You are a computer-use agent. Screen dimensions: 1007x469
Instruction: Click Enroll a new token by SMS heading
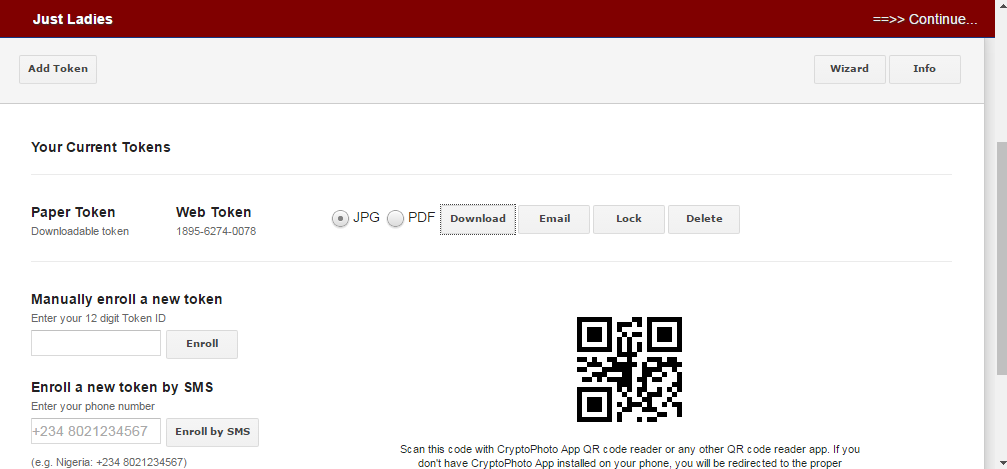point(122,387)
